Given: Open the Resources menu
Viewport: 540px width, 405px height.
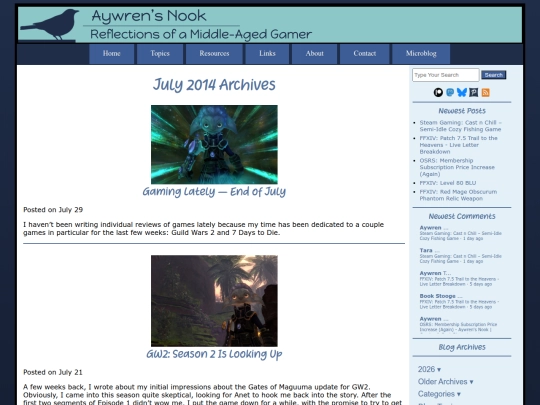Looking at the screenshot, I should tap(214, 54).
